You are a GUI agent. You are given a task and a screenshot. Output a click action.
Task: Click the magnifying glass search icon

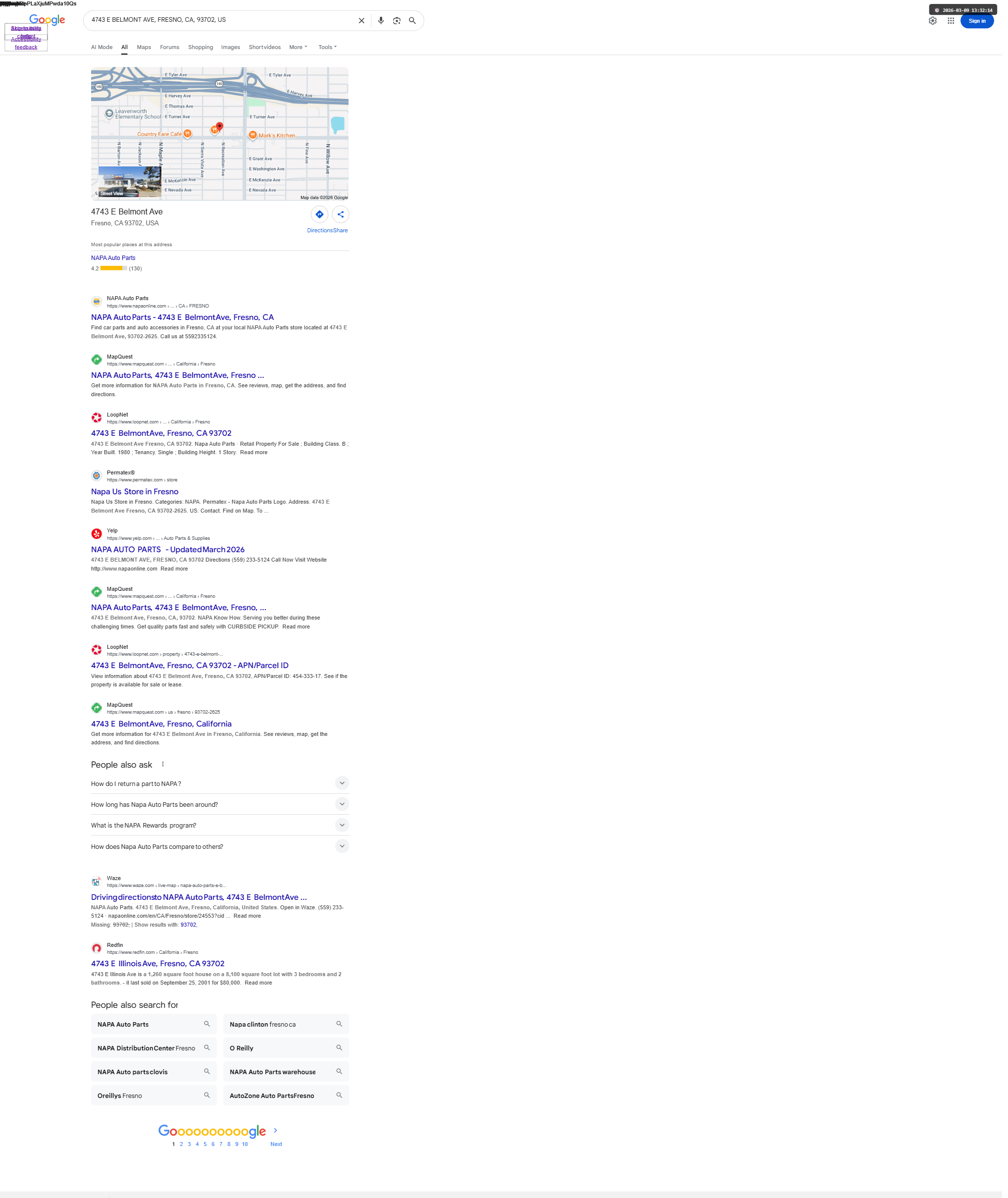pos(412,21)
